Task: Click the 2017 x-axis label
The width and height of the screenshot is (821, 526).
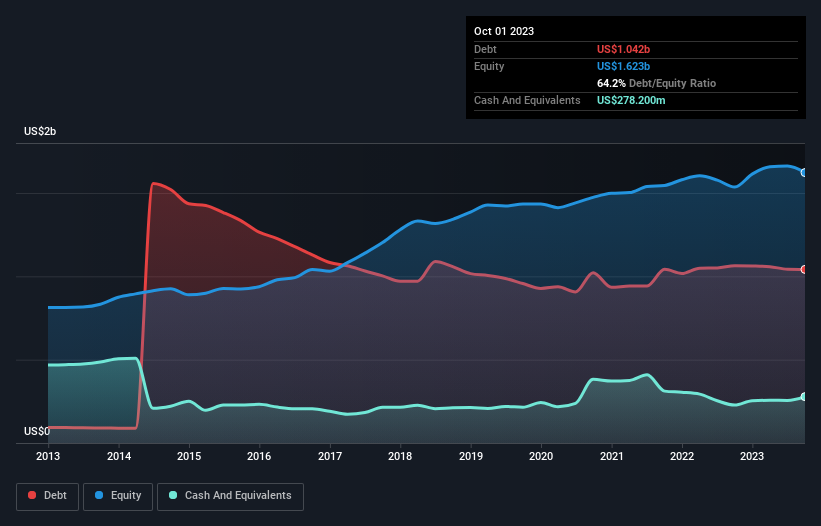Action: (330, 456)
